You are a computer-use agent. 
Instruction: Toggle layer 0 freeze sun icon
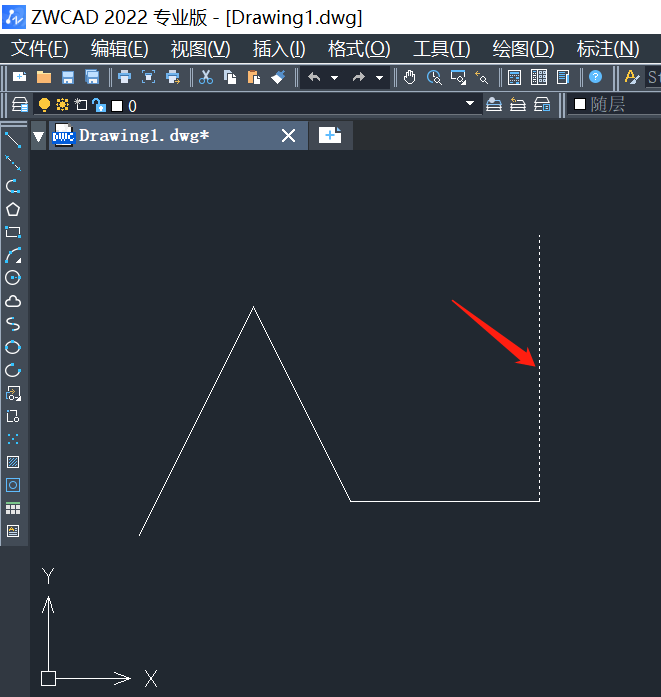(63, 105)
